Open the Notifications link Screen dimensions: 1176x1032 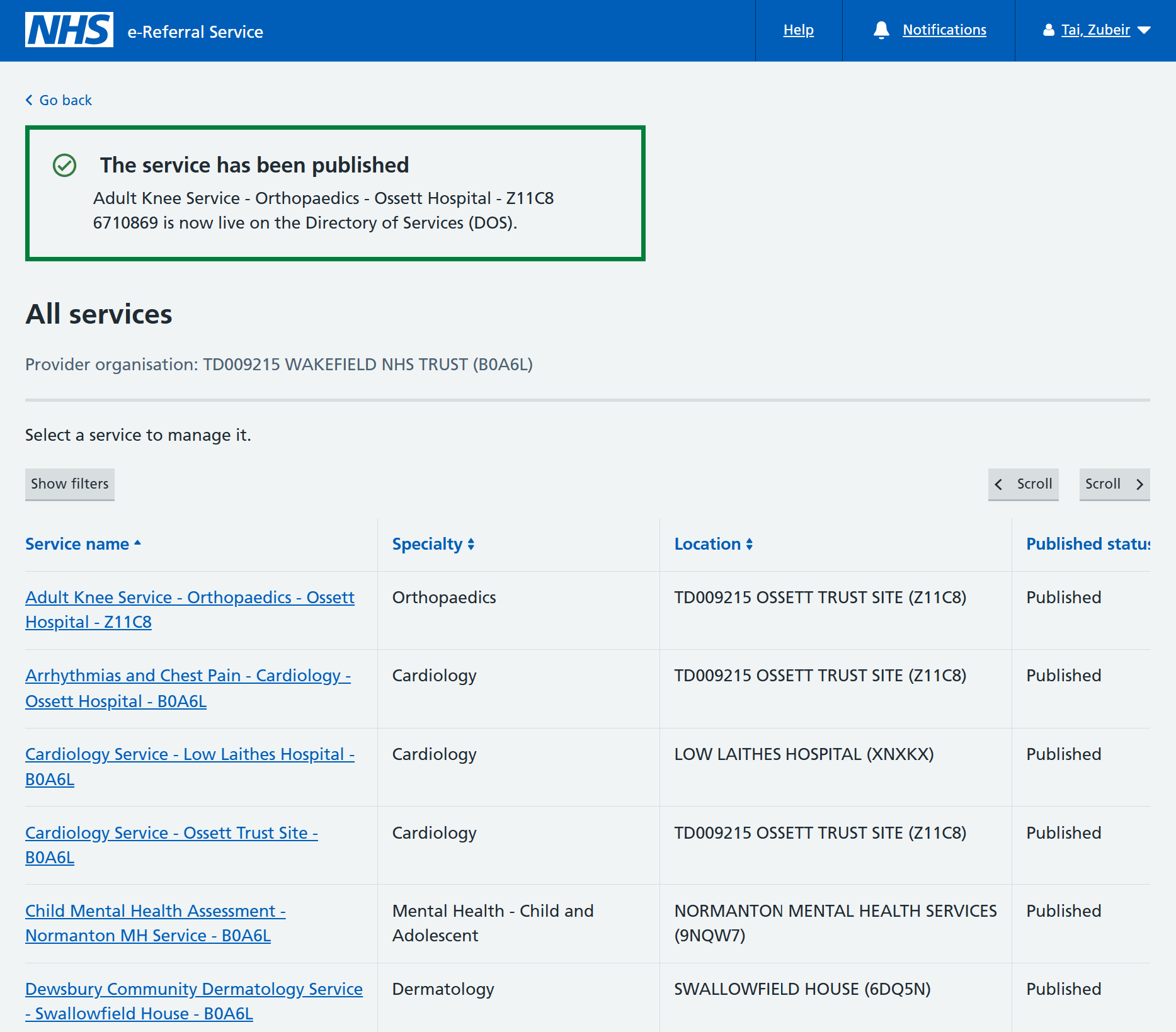pos(944,30)
